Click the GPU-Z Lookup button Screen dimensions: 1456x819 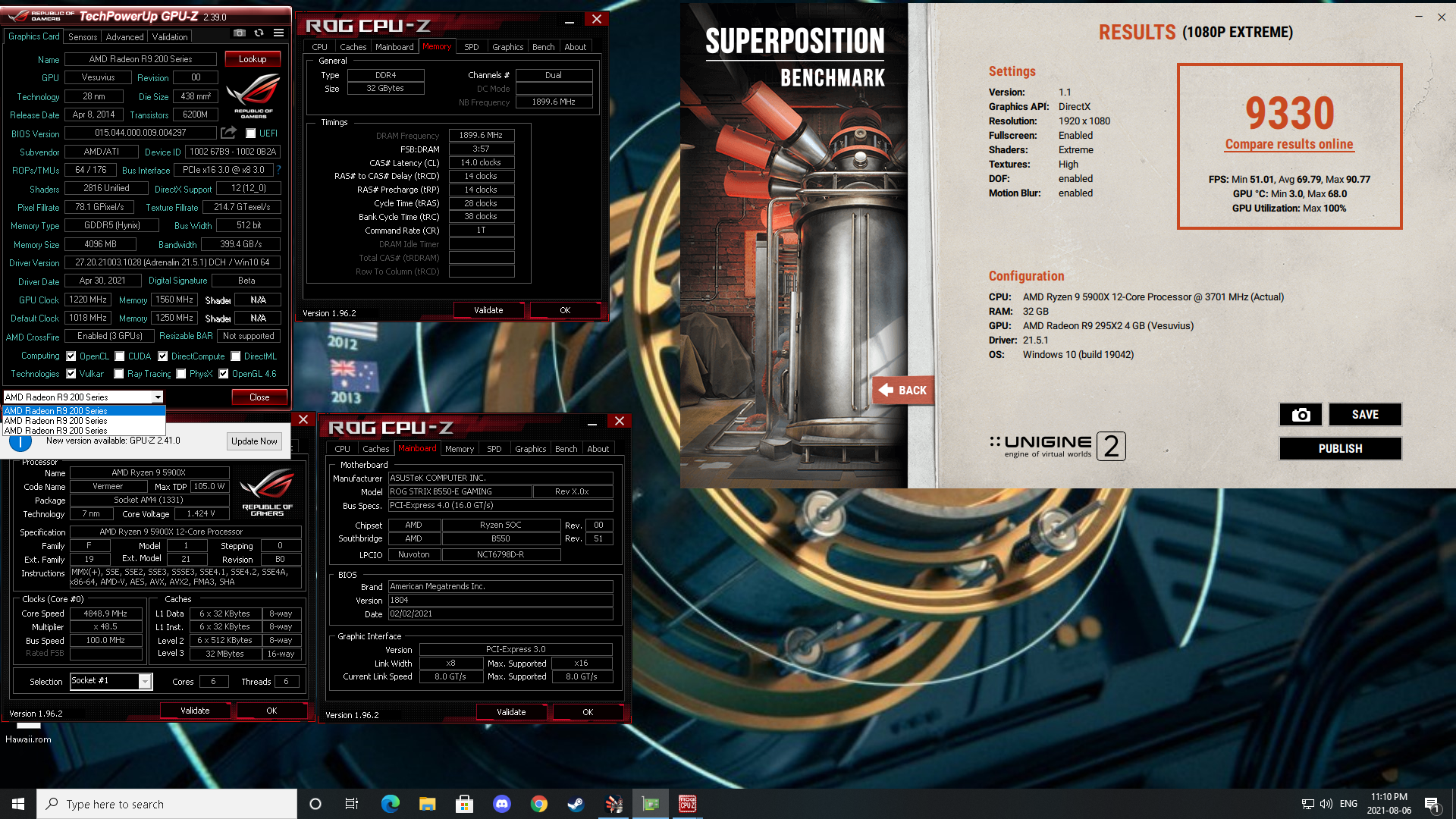click(253, 59)
